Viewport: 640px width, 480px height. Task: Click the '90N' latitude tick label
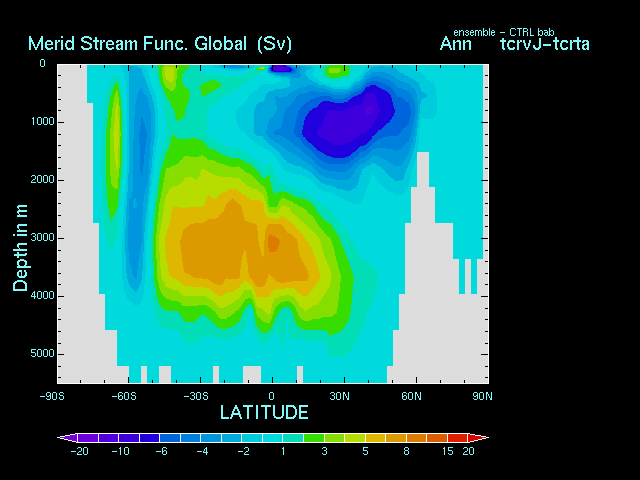pyautogui.click(x=482, y=395)
